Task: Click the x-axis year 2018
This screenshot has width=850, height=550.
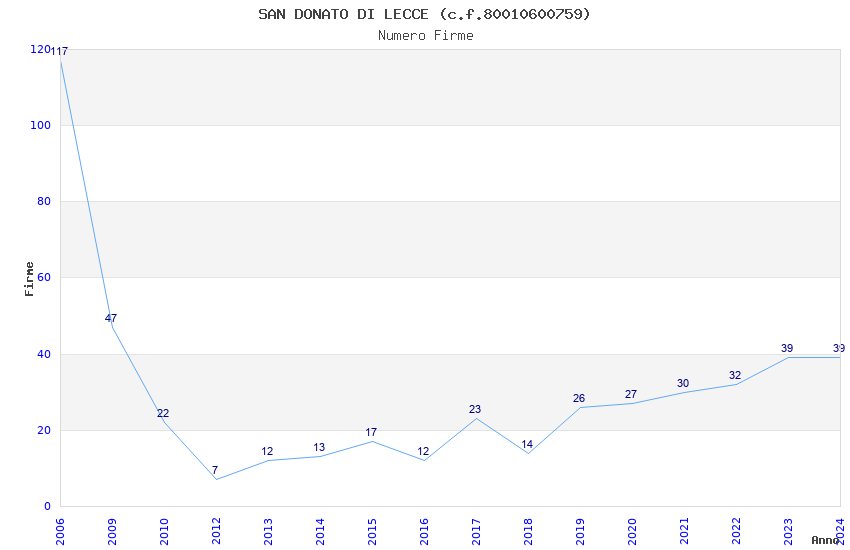Action: 529,532
